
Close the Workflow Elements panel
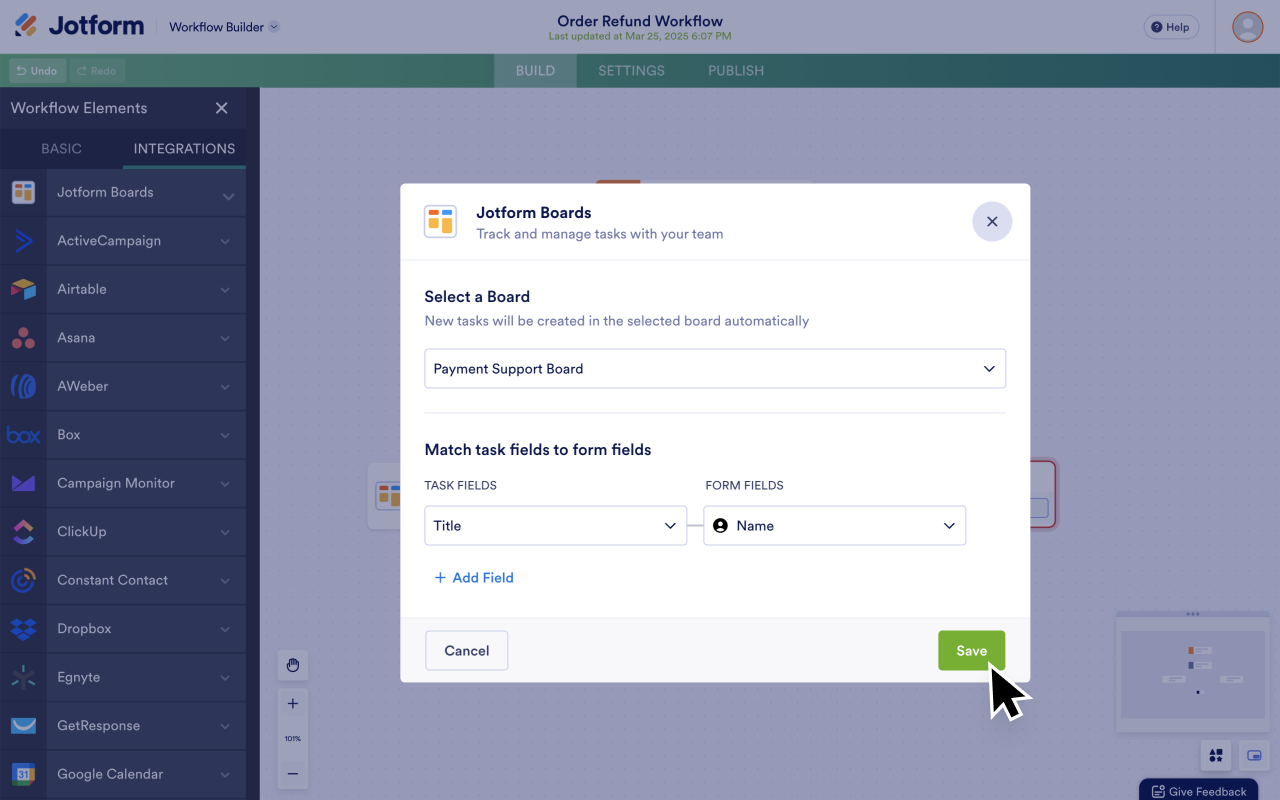point(222,108)
